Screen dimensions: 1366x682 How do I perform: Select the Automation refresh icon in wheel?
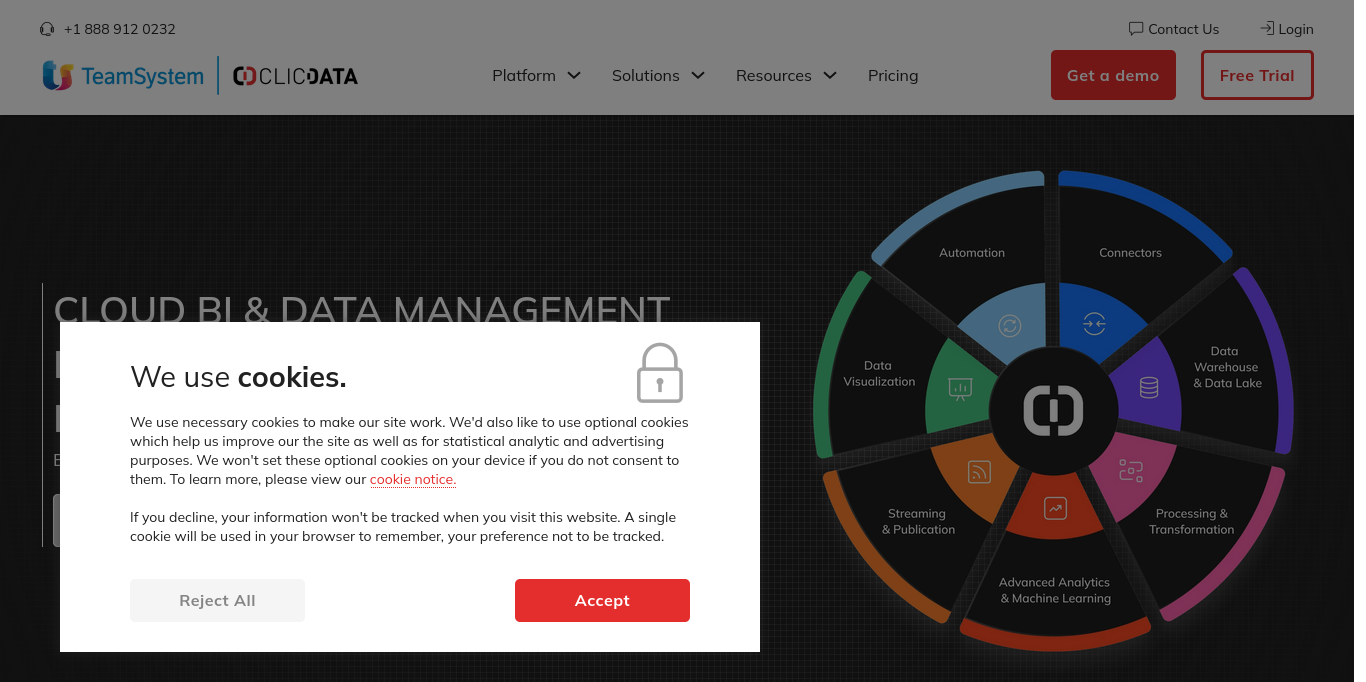click(x=1010, y=325)
